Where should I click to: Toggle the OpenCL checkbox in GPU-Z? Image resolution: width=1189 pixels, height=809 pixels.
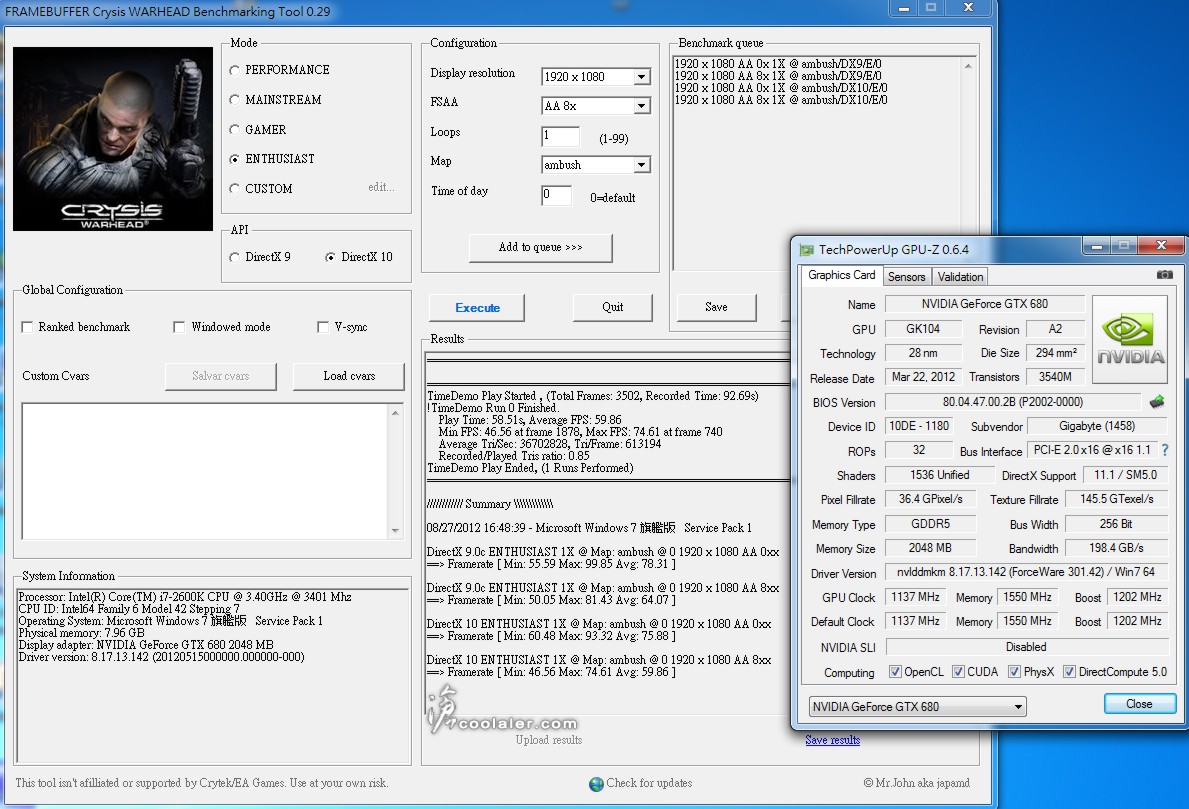895,671
